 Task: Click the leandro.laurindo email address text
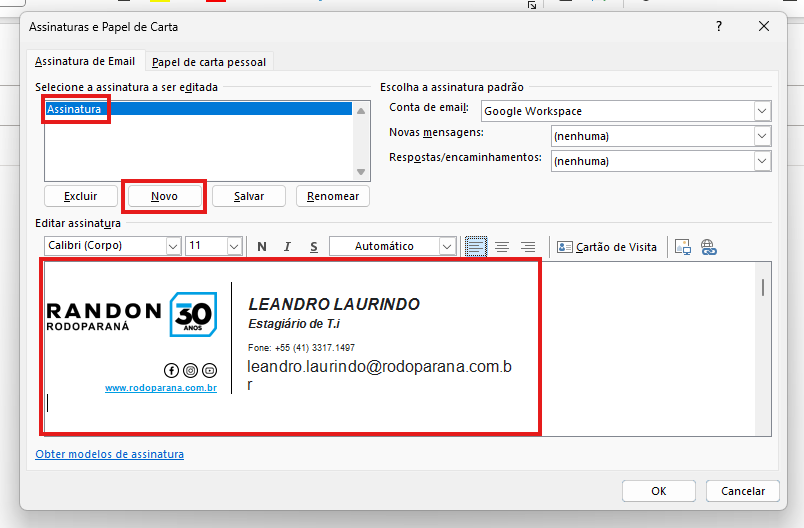379,375
